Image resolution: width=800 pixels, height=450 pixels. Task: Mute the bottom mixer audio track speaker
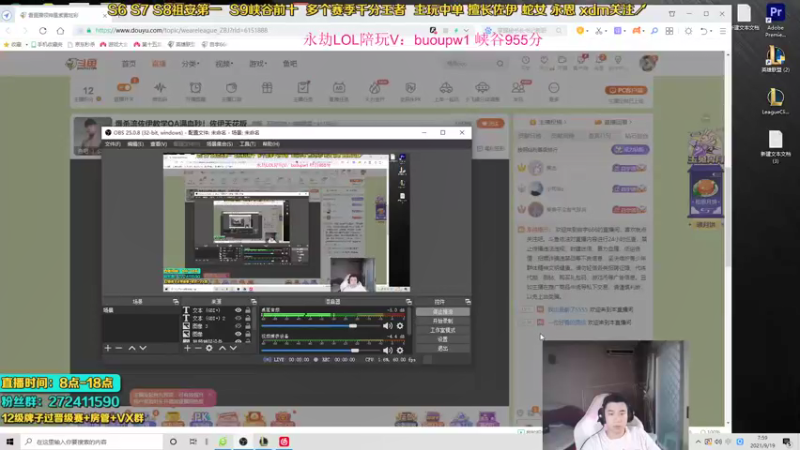pyautogui.click(x=388, y=351)
